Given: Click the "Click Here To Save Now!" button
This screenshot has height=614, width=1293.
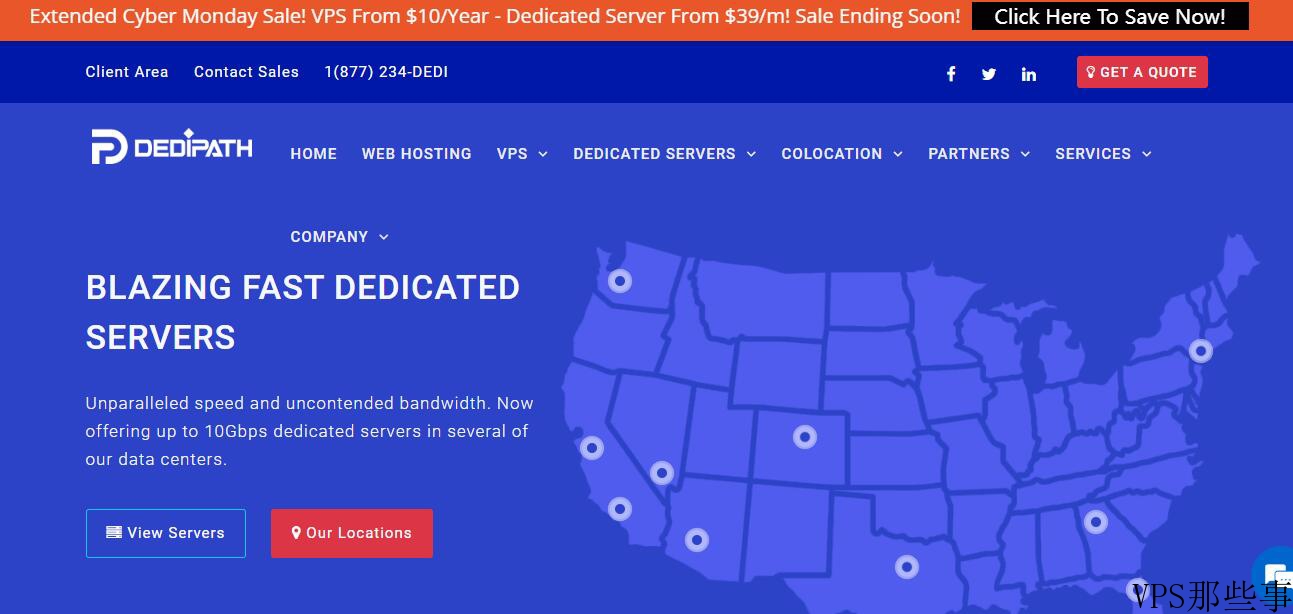Looking at the screenshot, I should (x=1110, y=17).
